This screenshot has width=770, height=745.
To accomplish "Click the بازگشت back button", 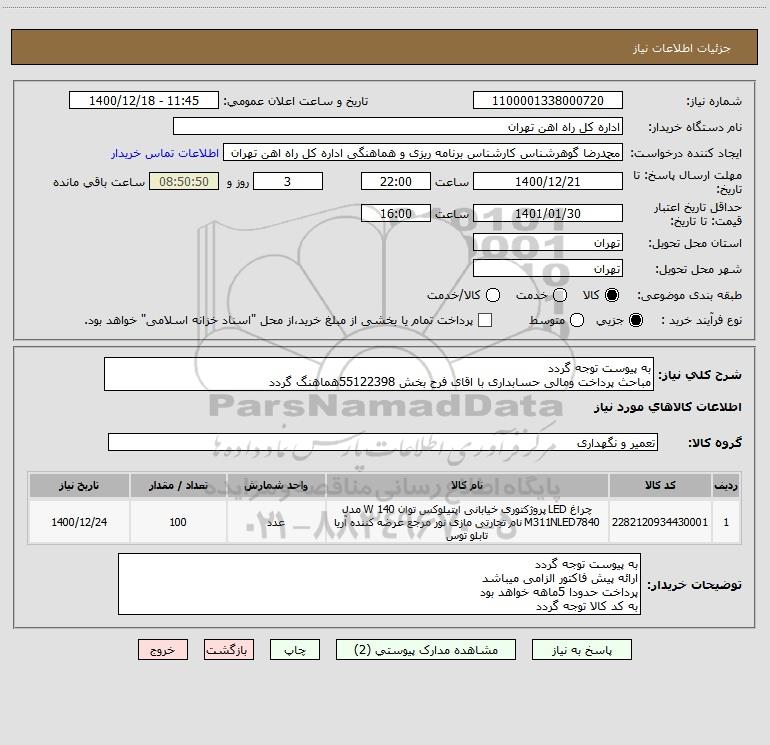I will pos(229,650).
